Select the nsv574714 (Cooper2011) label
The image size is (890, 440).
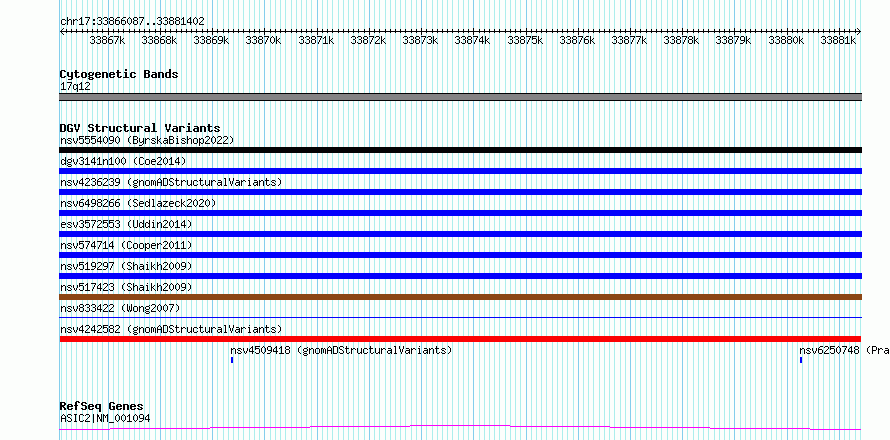pos(126,245)
